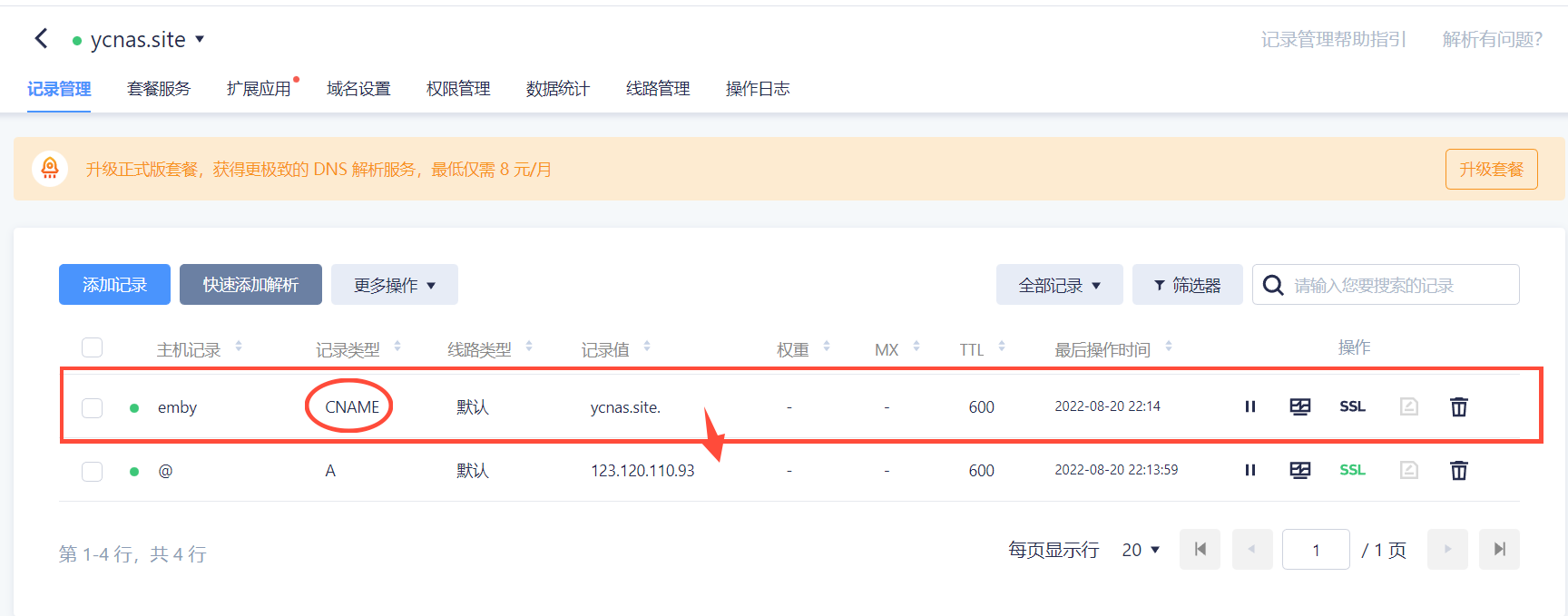Open the remark icon for the @ record

pos(1409,470)
